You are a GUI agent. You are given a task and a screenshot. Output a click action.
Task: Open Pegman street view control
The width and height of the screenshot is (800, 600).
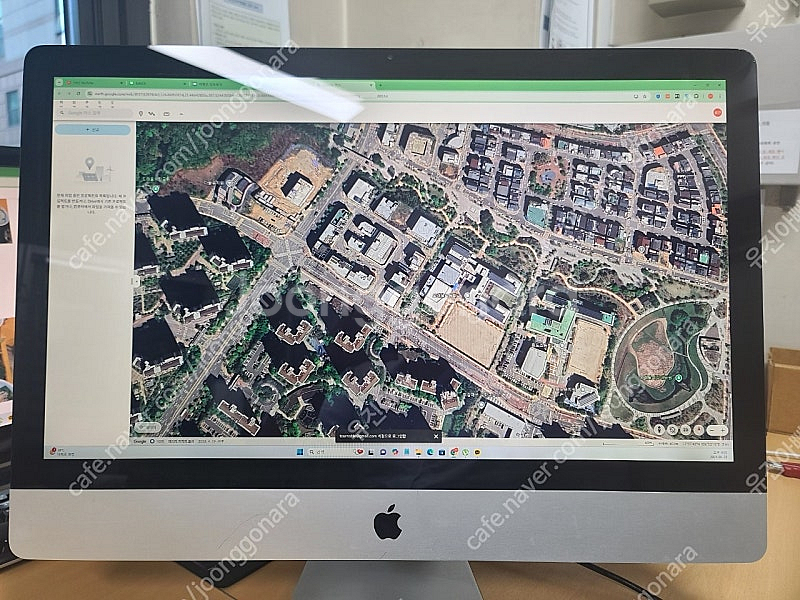click(659, 430)
